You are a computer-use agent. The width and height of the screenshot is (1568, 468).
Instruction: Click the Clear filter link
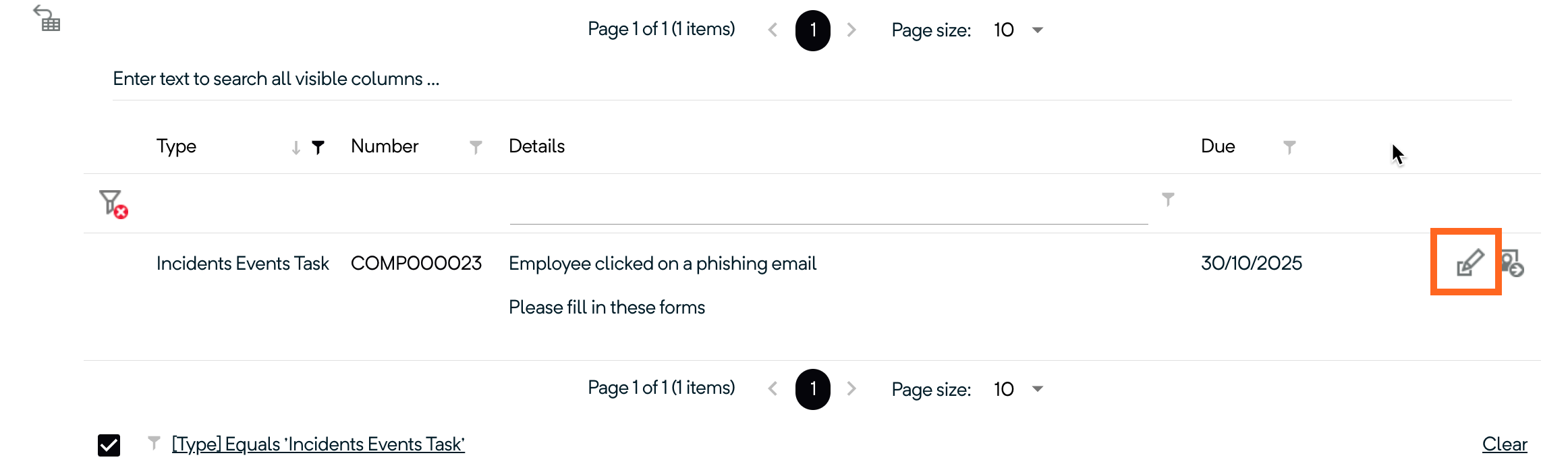tap(1504, 444)
